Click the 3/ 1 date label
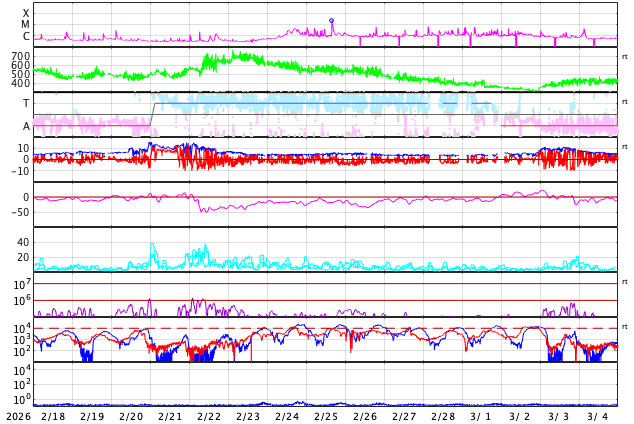 pos(481,416)
